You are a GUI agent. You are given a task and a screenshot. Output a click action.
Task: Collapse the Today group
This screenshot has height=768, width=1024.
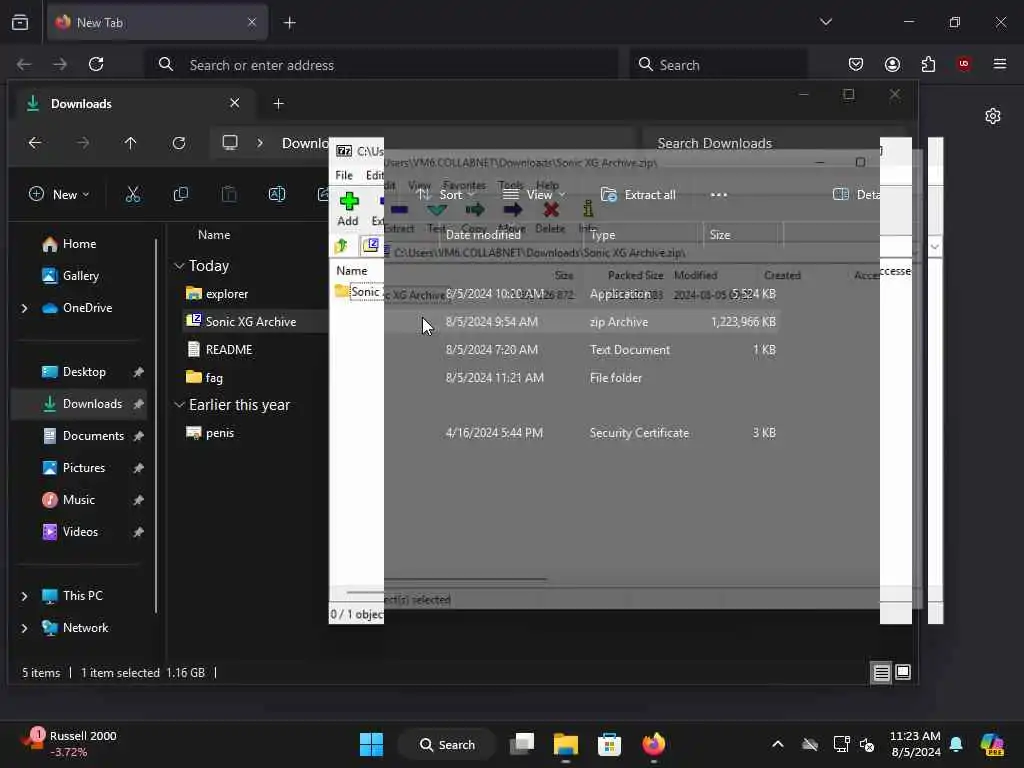[179, 266]
